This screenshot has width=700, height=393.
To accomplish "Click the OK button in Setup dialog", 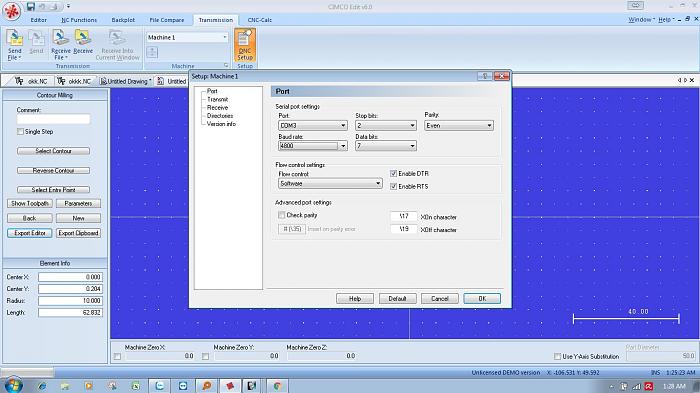I will (x=482, y=298).
